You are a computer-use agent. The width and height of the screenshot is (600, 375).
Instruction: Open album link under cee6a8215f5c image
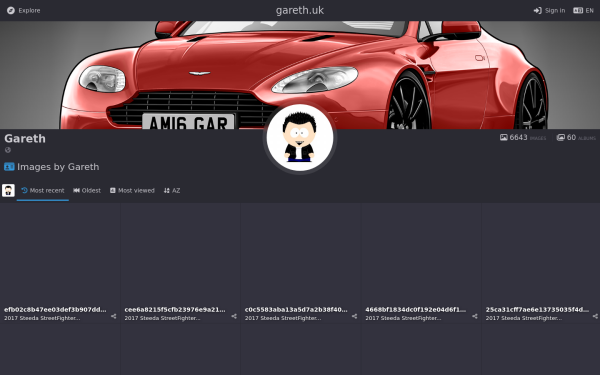(x=162, y=318)
